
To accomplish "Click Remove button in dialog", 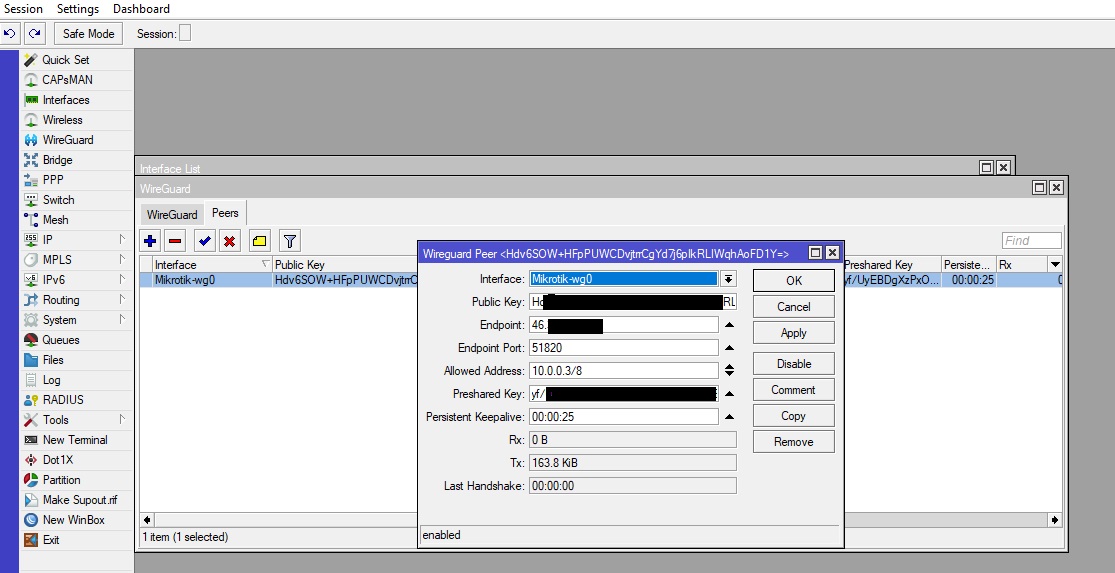I will (794, 441).
